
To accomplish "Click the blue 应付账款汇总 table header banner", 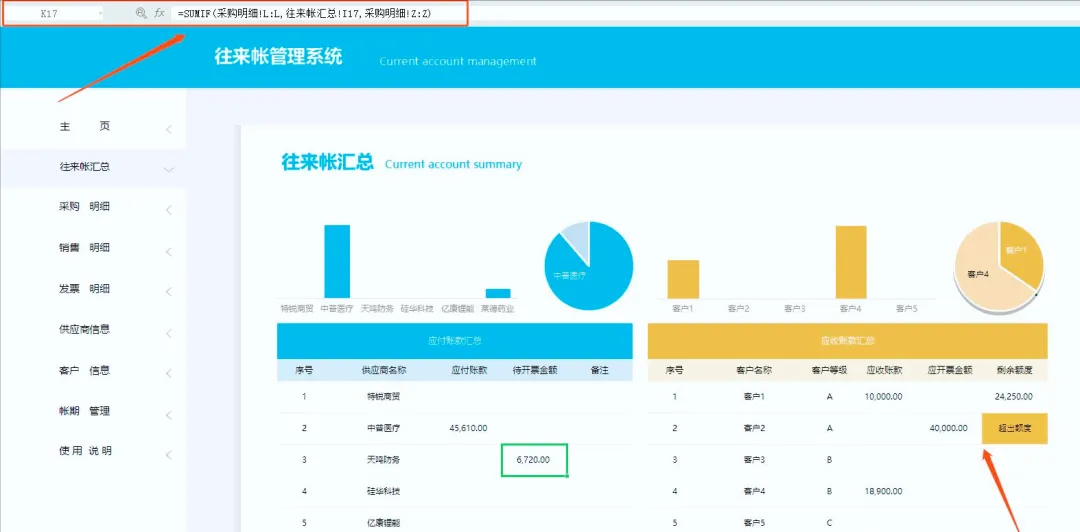I will pyautogui.click(x=455, y=340).
